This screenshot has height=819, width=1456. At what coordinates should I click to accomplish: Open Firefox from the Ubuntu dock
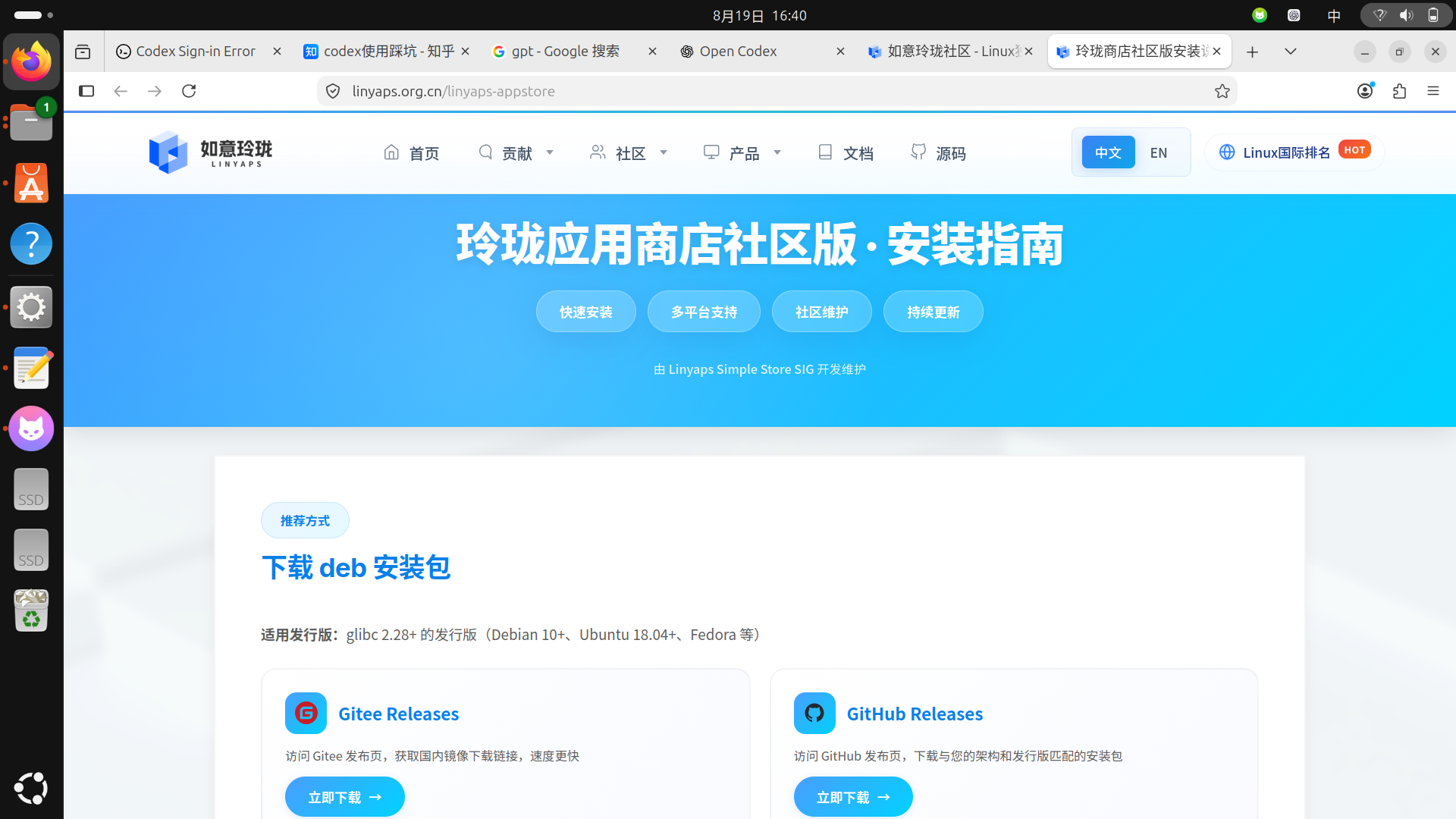coord(31,61)
